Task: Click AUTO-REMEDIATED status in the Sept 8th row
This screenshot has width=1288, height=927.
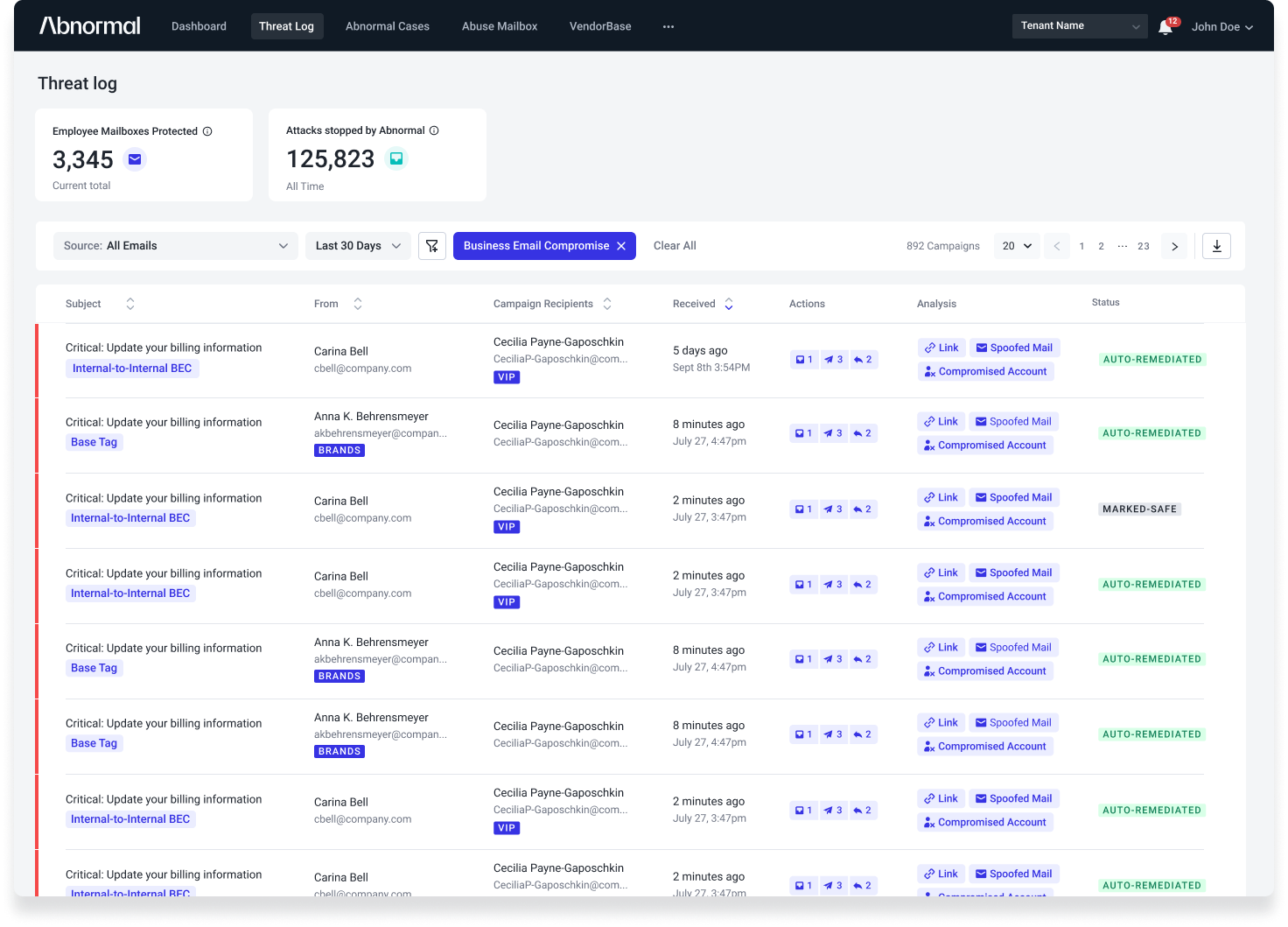Action: 1152,360
